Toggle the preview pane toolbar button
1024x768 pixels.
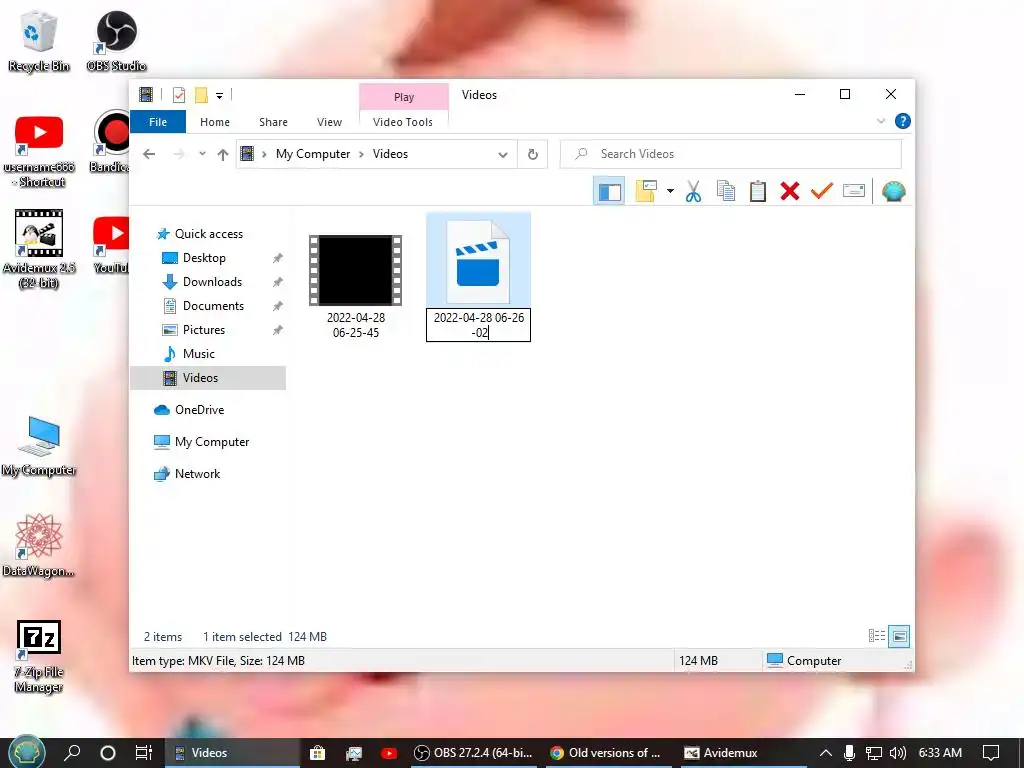tap(609, 191)
